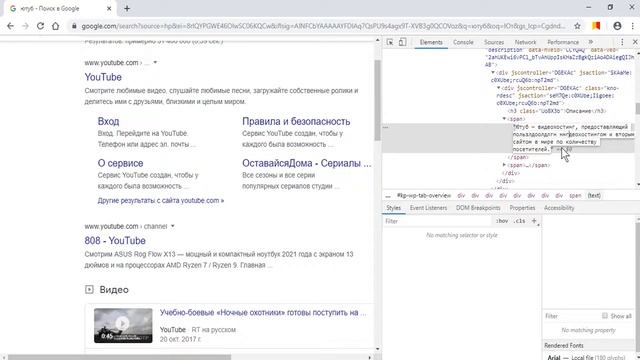
Task: Open Другие результаты с сайта youtube.com link
Action: pos(160,200)
